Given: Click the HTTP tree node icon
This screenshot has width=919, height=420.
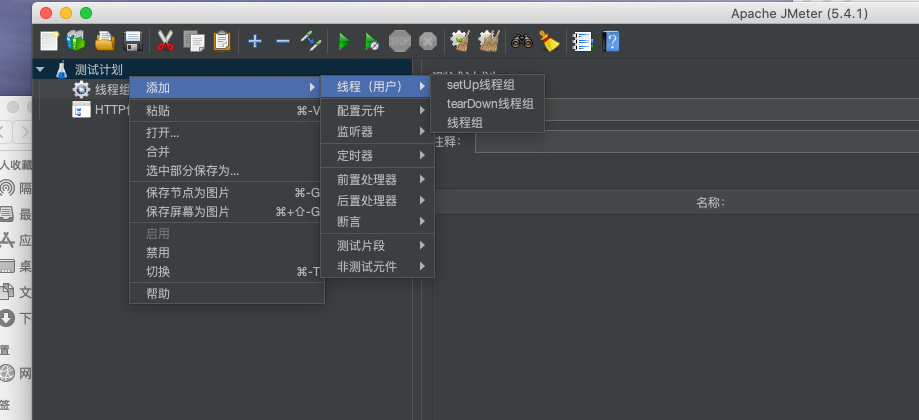Looking at the screenshot, I should click(81, 110).
